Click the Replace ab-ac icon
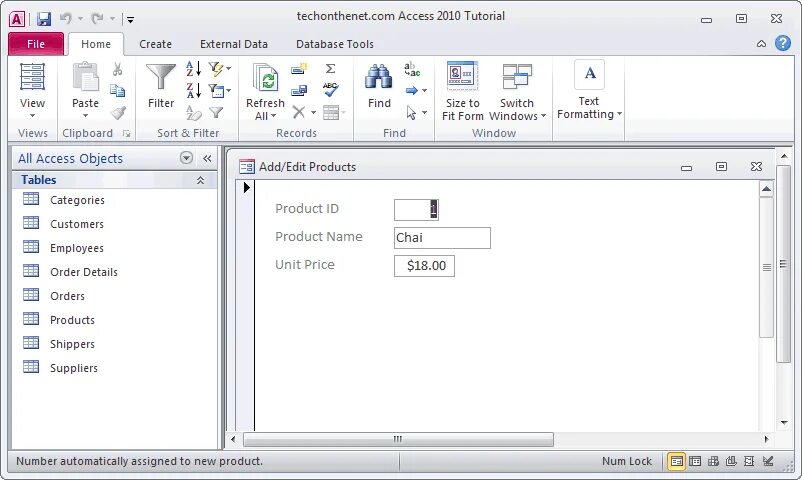Viewport: 802px width, 480px height. click(x=412, y=69)
